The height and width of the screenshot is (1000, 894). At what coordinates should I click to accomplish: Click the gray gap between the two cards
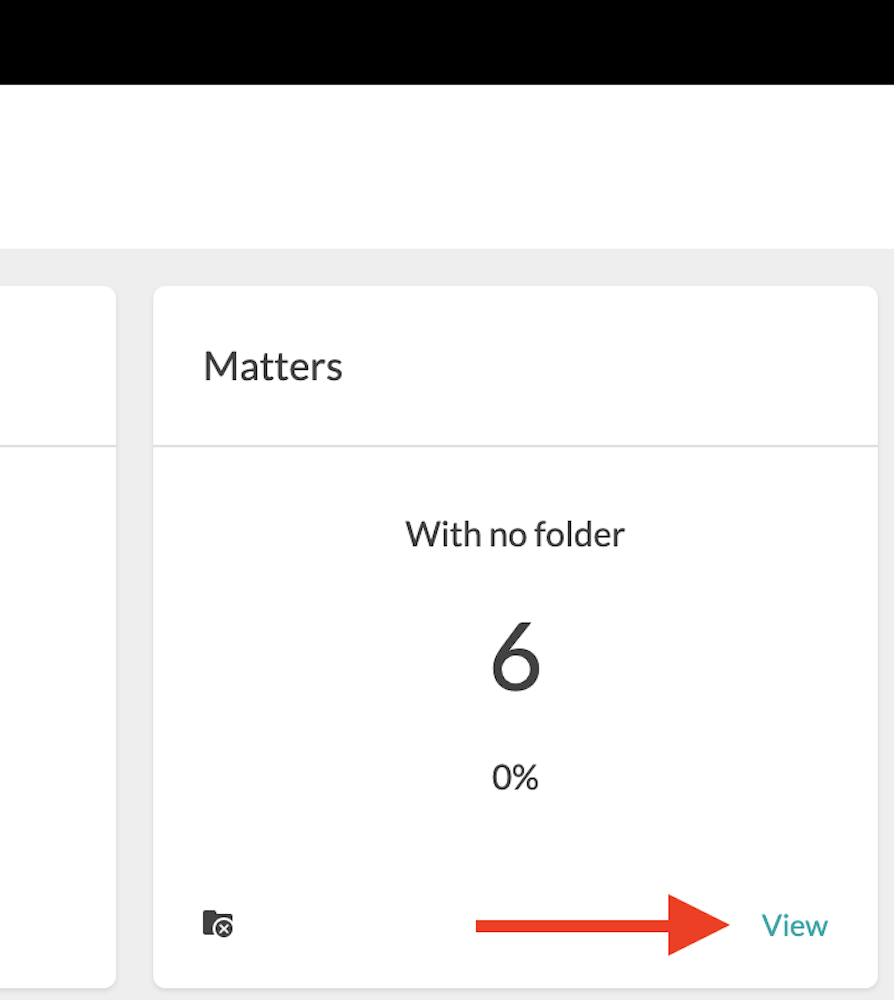tap(135, 636)
